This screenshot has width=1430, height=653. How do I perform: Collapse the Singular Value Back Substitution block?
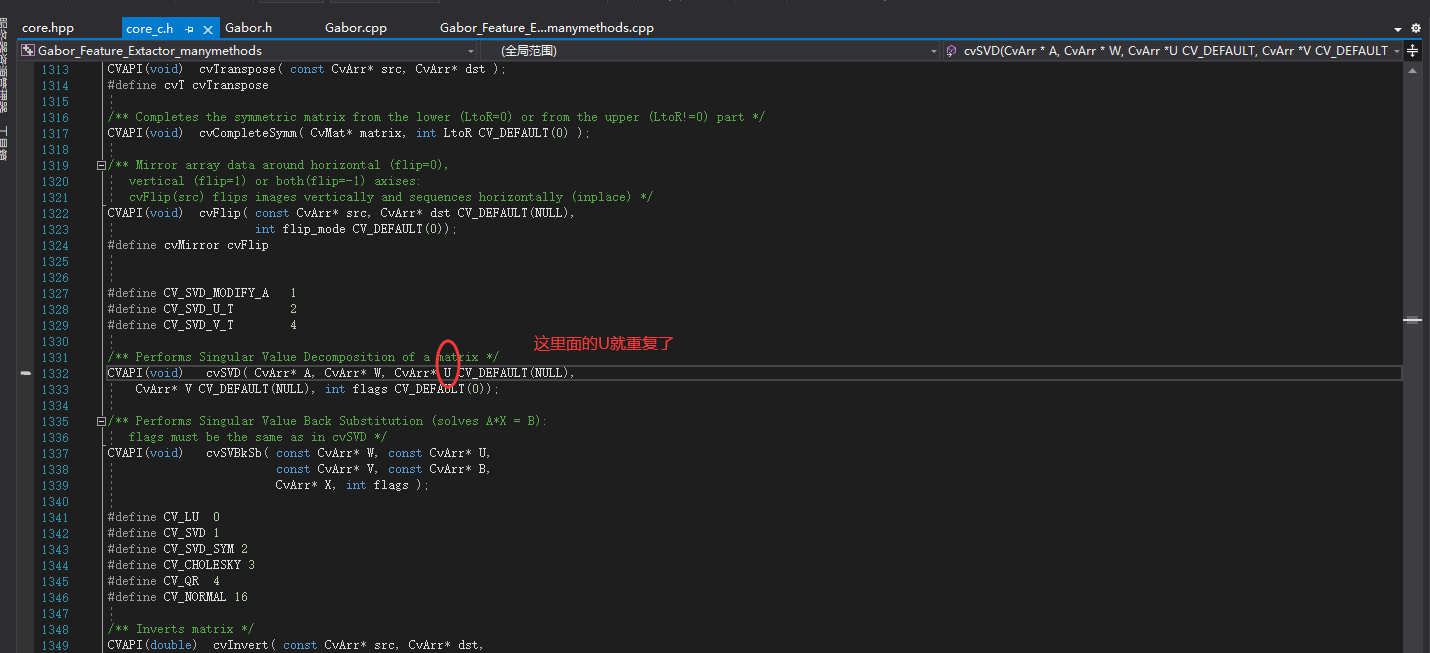100,420
